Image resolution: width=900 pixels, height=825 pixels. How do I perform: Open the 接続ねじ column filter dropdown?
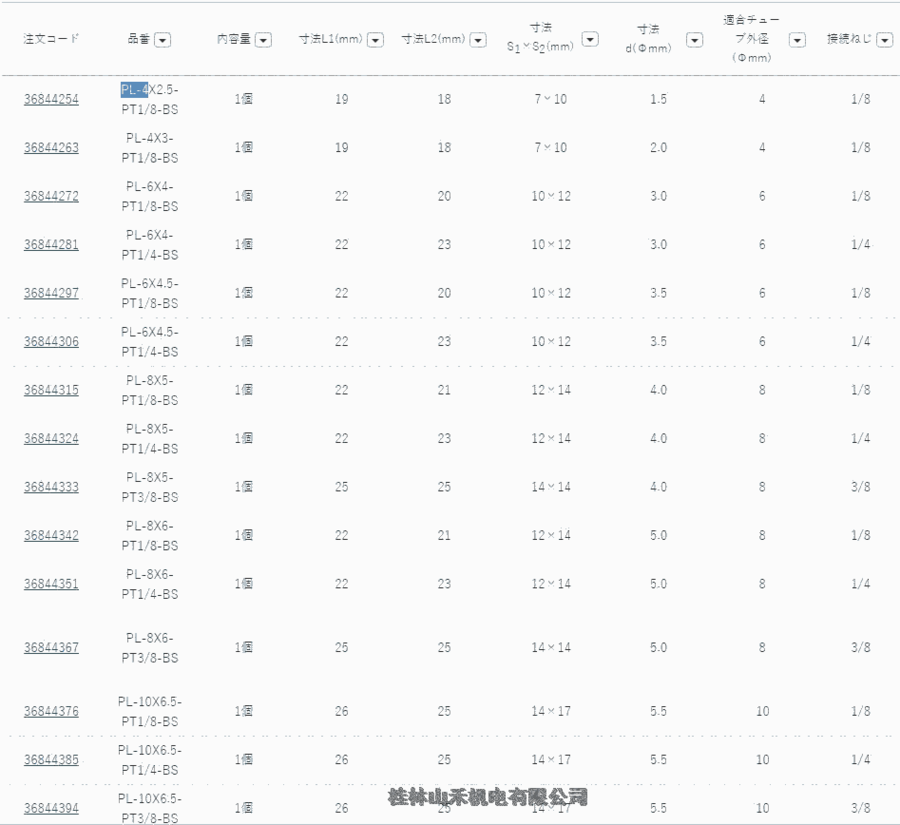[x=886, y=40]
